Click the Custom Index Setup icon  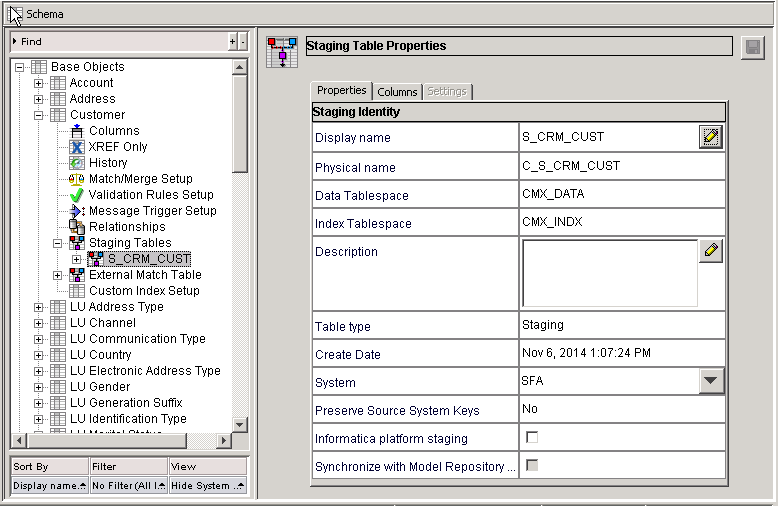[x=77, y=291]
